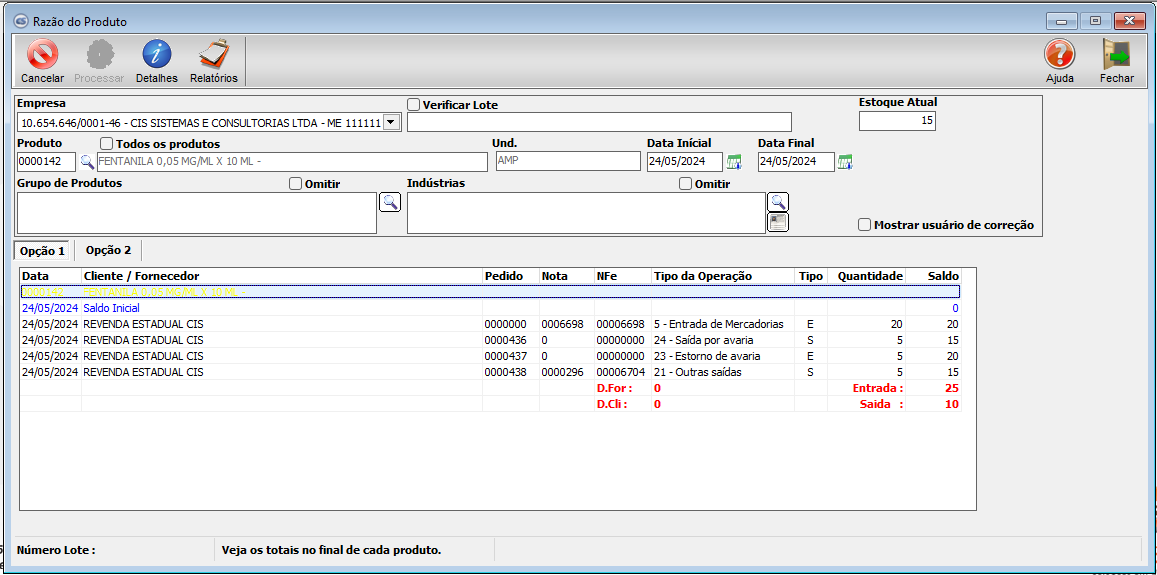Enable Mostrar usuário de correção checkbox
Screen dimensions: 1157x575
865,225
